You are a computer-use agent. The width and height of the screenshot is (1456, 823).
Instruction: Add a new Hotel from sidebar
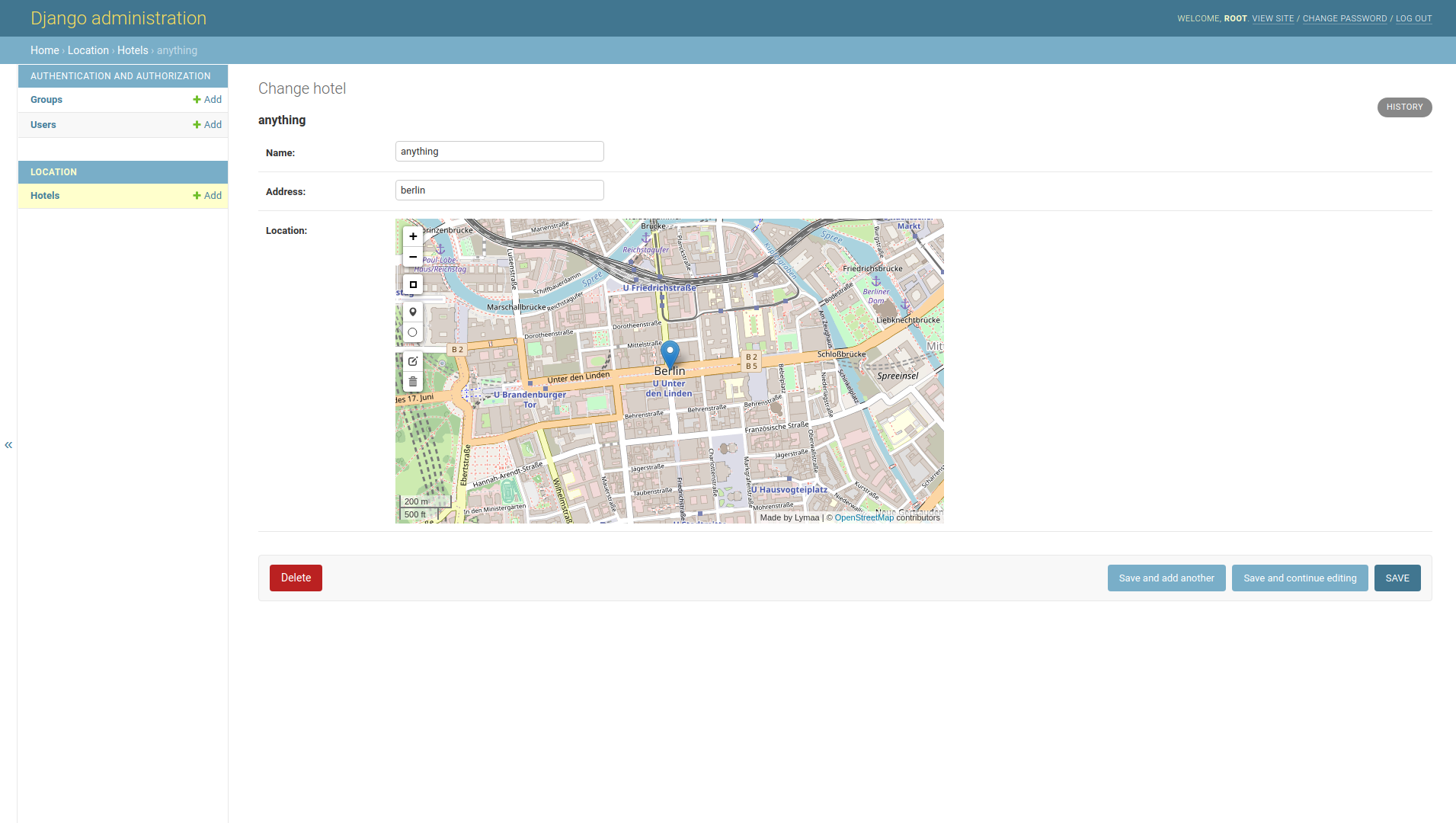click(x=207, y=196)
